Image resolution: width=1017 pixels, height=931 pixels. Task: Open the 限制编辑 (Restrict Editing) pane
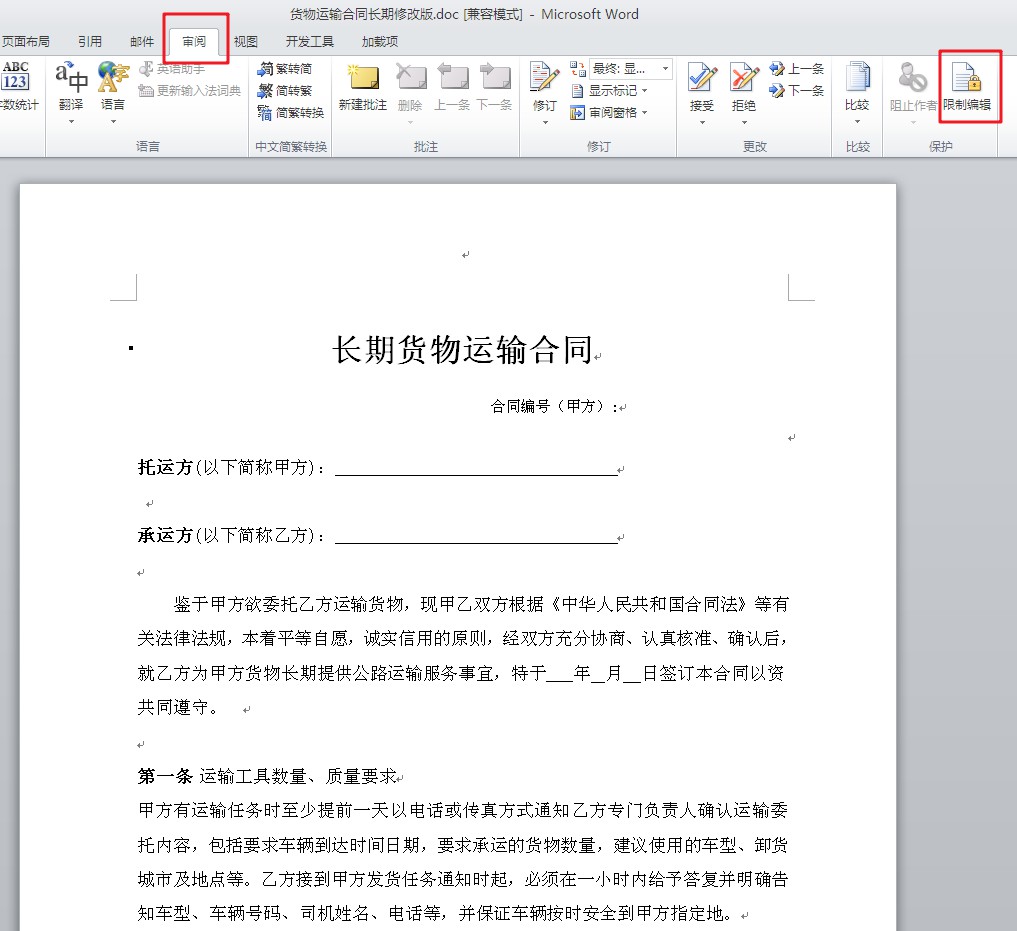pyautogui.click(x=969, y=85)
